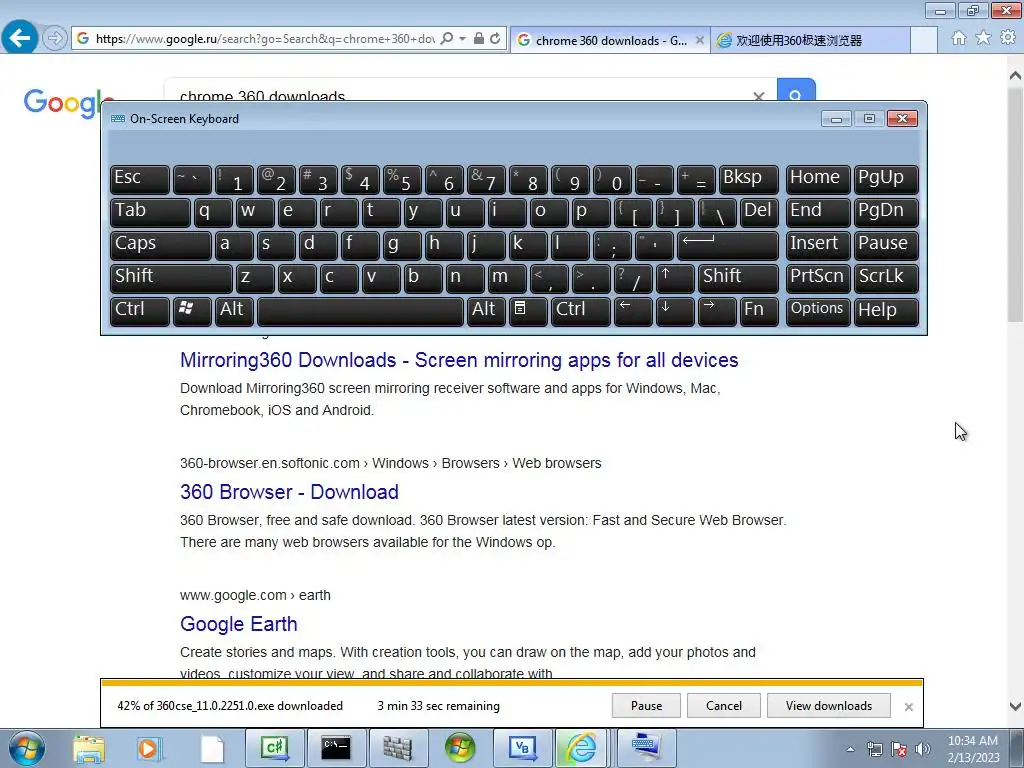1024x768 pixels.
Task: Click the blue Google search button
Action: coord(796,90)
